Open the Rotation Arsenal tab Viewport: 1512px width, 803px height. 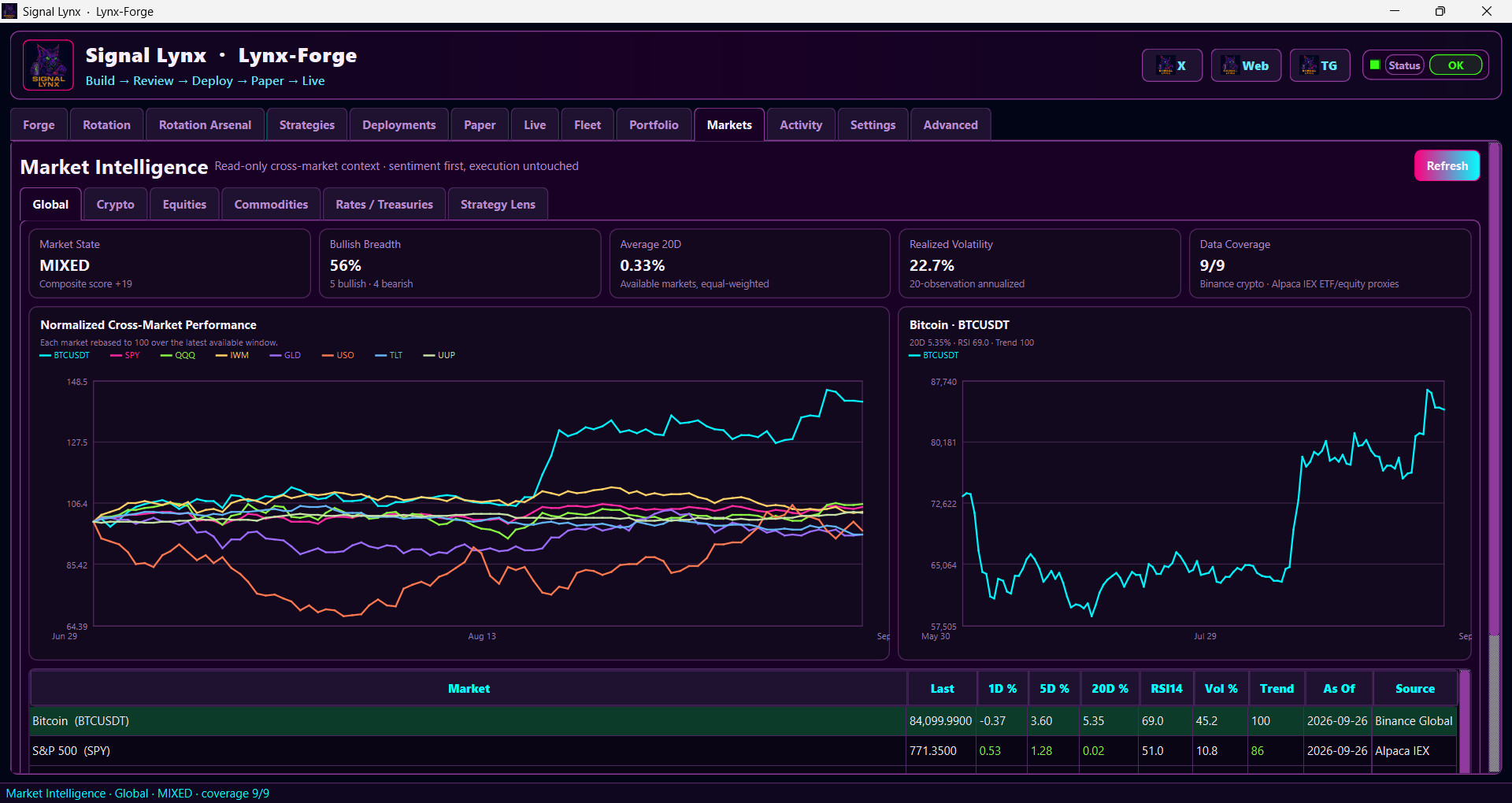(205, 124)
